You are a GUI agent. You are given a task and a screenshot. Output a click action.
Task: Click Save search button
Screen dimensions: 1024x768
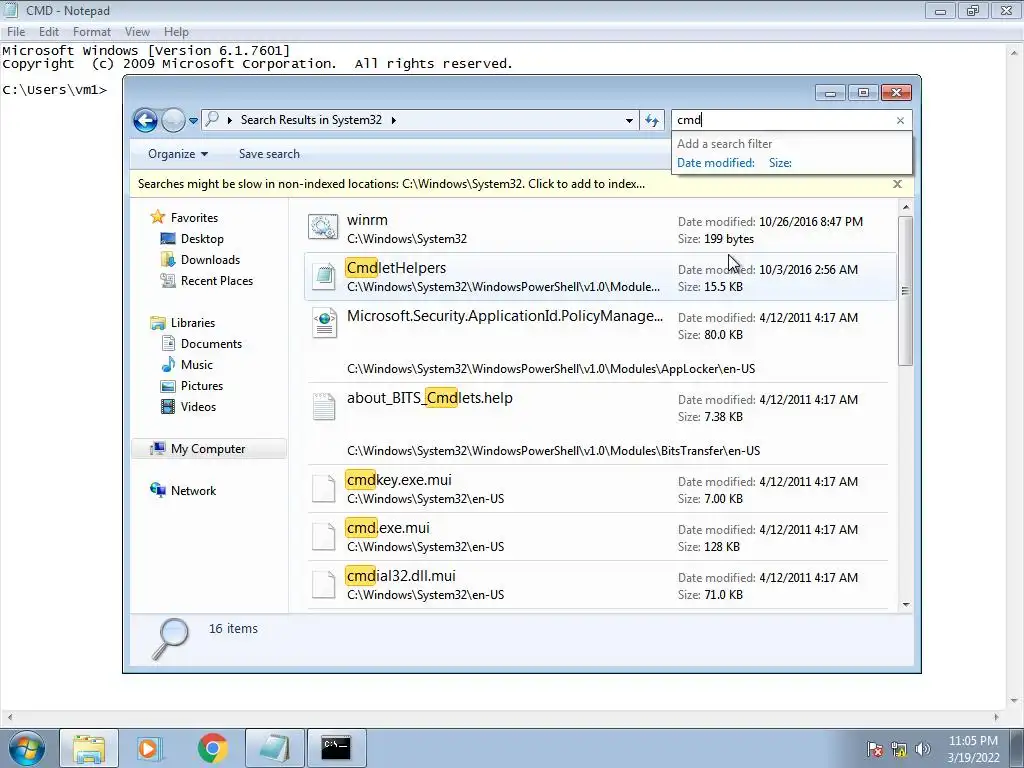(269, 154)
